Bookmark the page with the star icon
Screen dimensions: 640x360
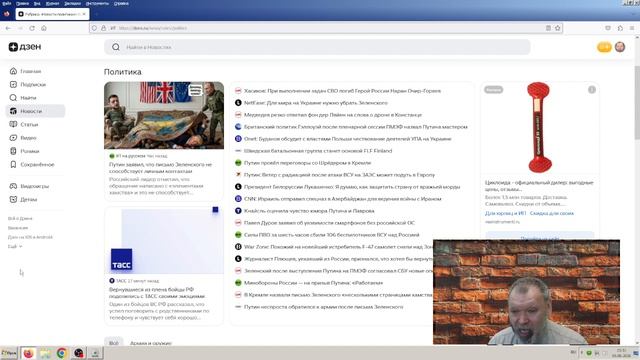click(558, 28)
